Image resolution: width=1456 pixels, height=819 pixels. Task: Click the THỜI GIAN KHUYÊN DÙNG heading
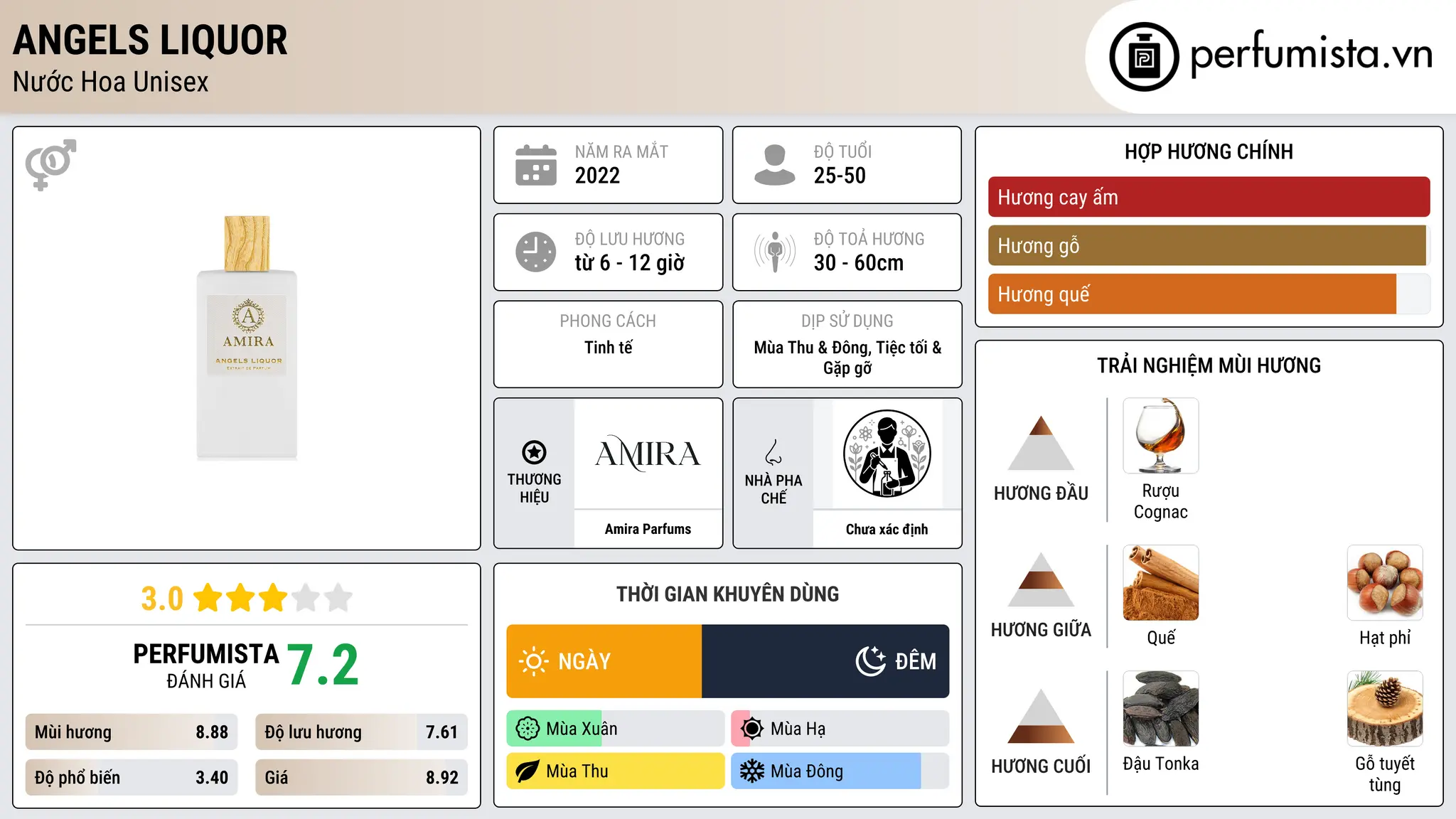click(727, 594)
